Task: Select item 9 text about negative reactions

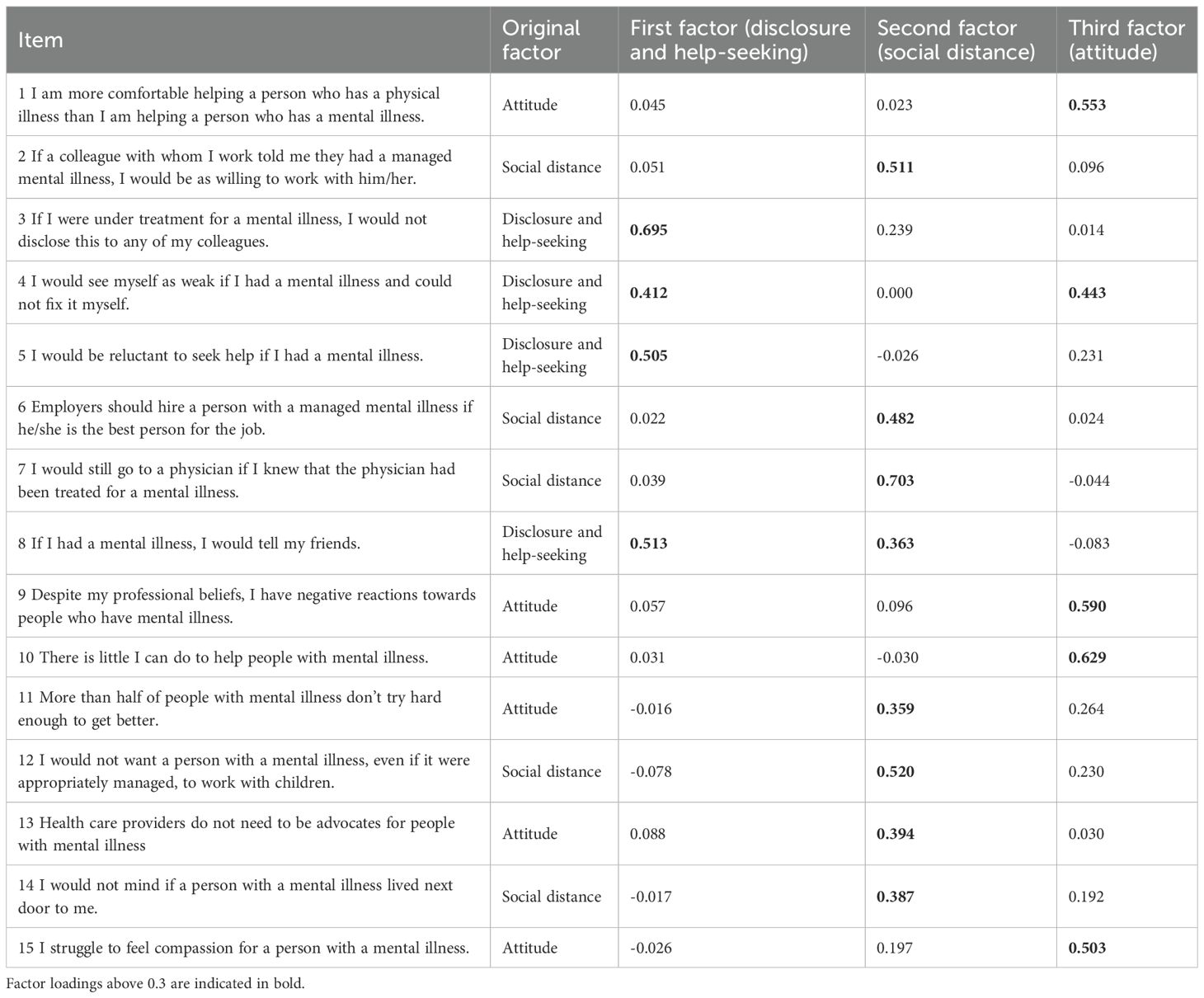Action: [247, 606]
